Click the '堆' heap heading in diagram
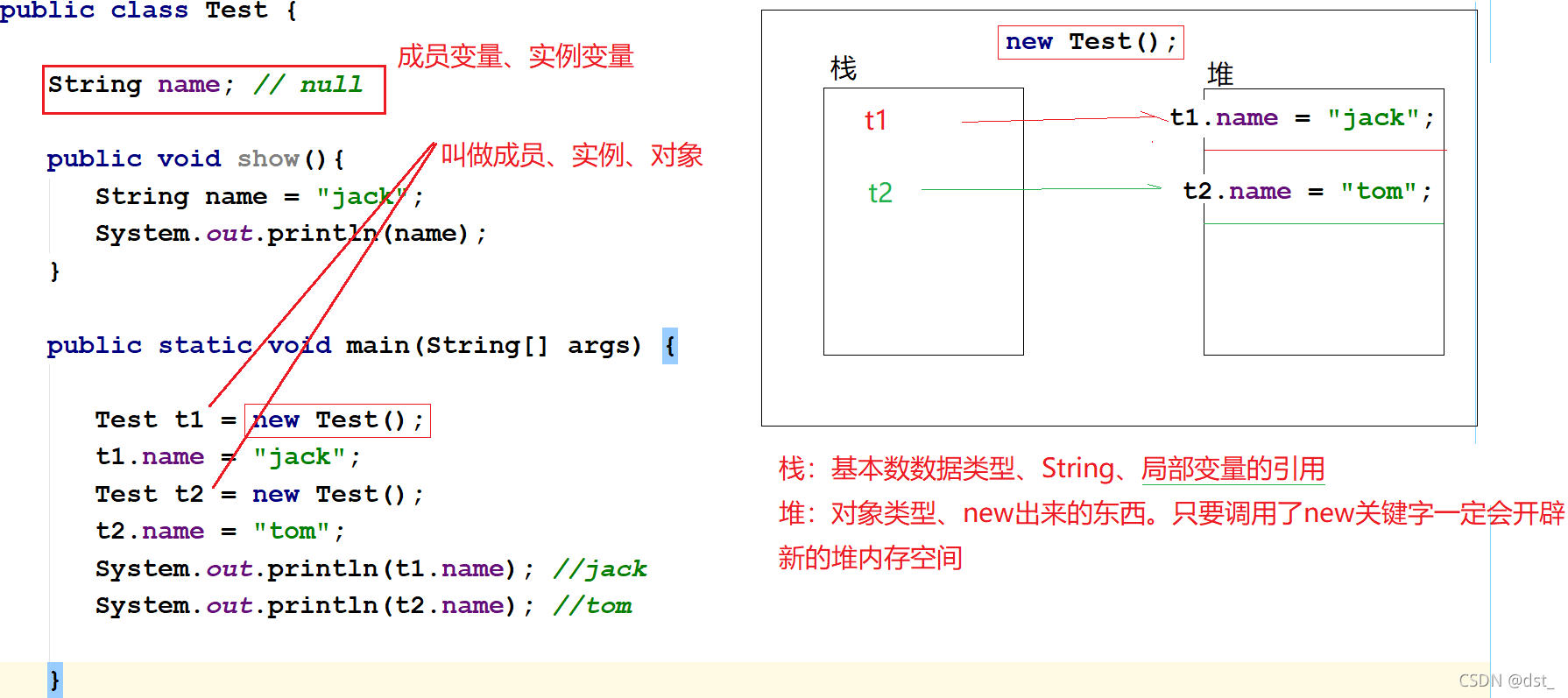Viewport: 1568px width, 698px height. [1220, 74]
